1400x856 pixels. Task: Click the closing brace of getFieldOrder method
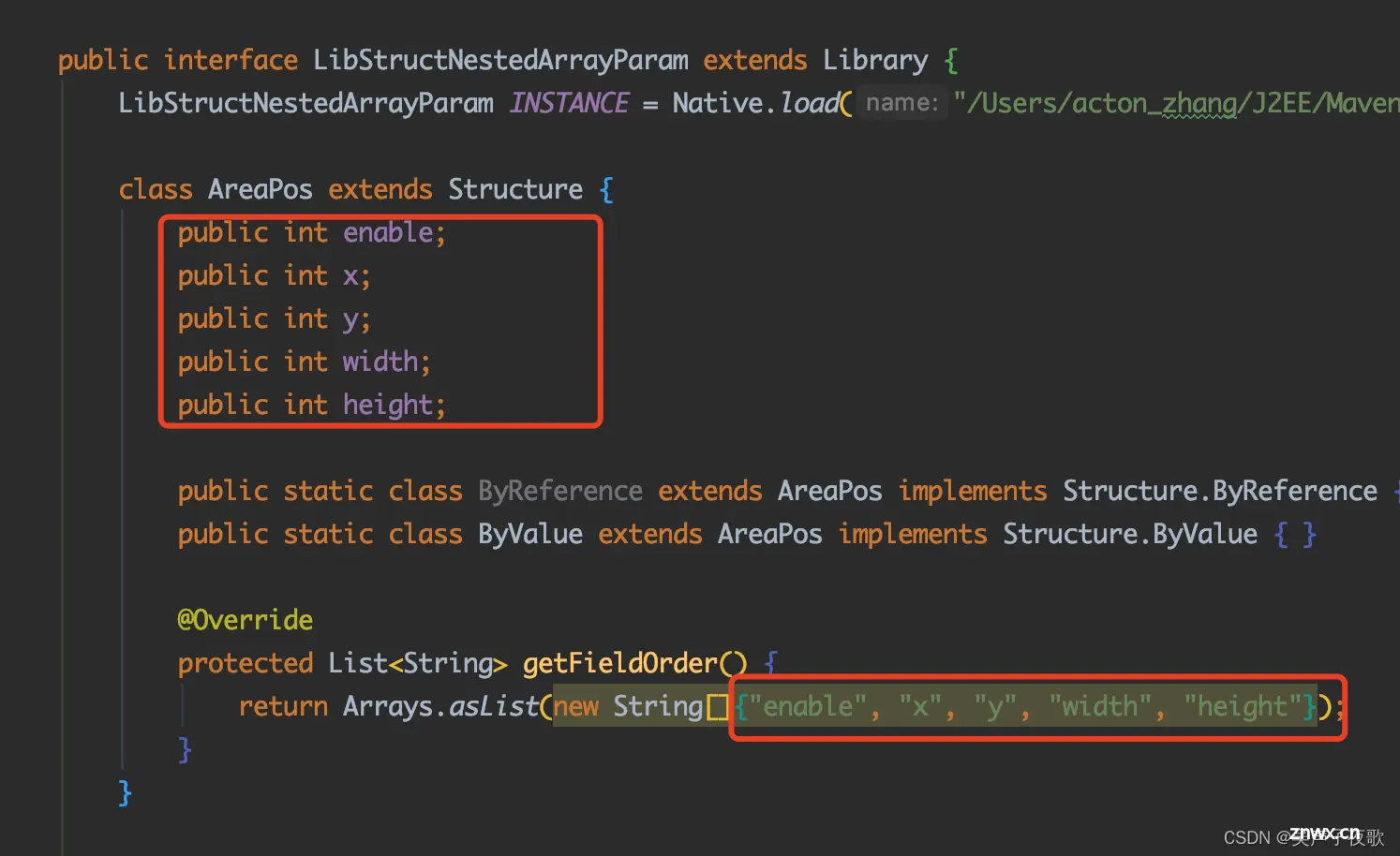pyautogui.click(x=185, y=749)
